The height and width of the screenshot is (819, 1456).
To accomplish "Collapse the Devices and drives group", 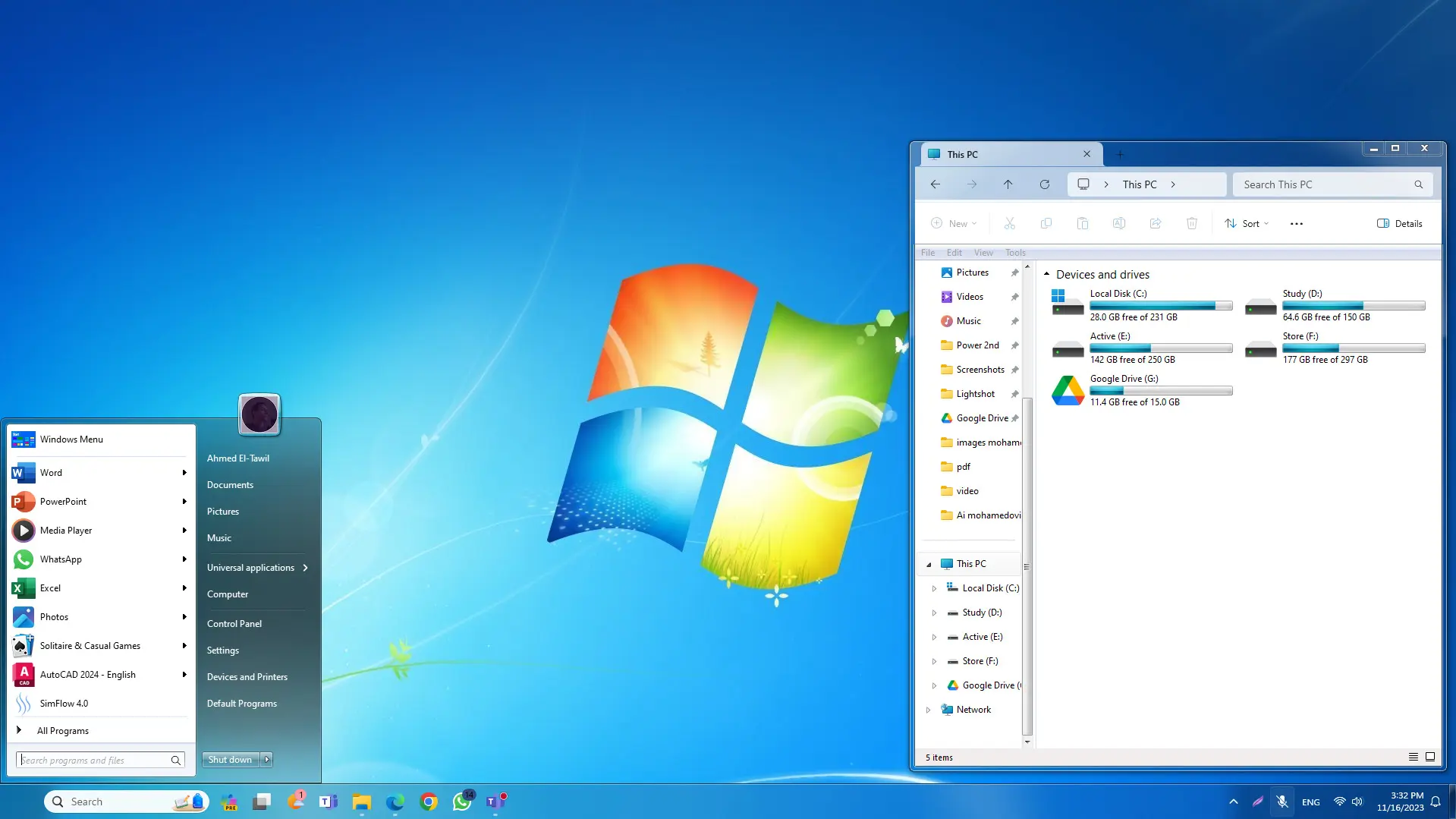I will (1046, 274).
